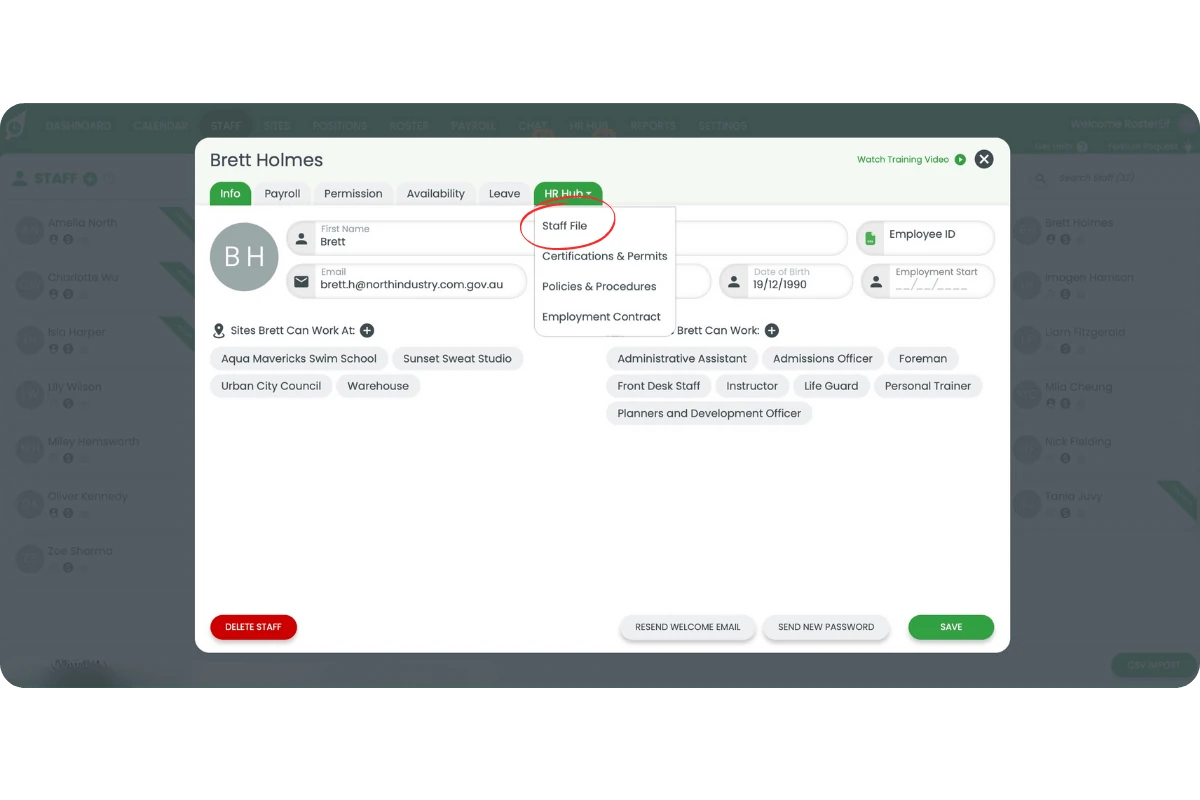Viewport: 1200px width, 800px height.
Task: Click the BH avatar circle
Action: pos(244,257)
